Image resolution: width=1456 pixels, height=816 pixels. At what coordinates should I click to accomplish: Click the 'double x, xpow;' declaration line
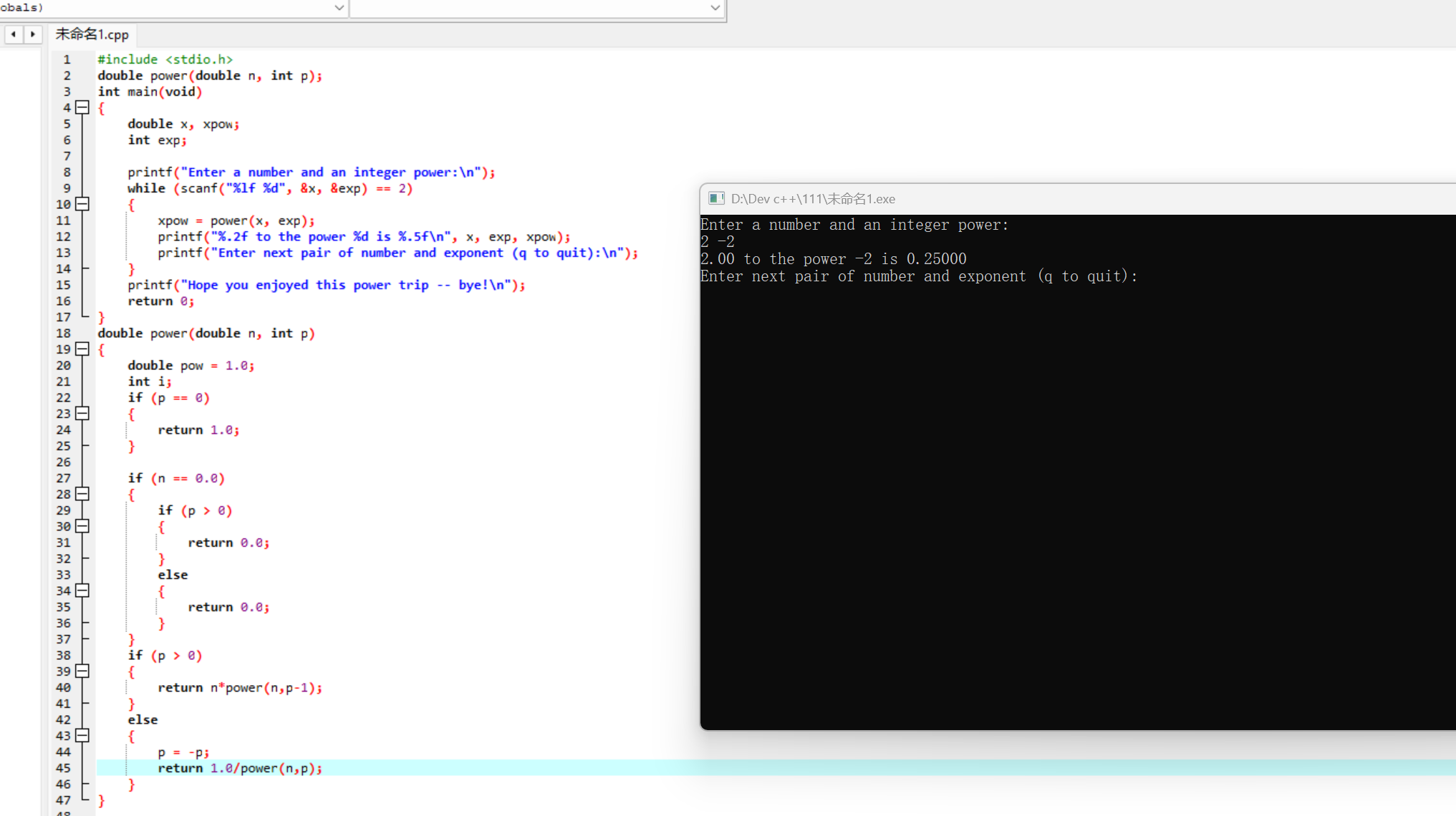coord(183,124)
